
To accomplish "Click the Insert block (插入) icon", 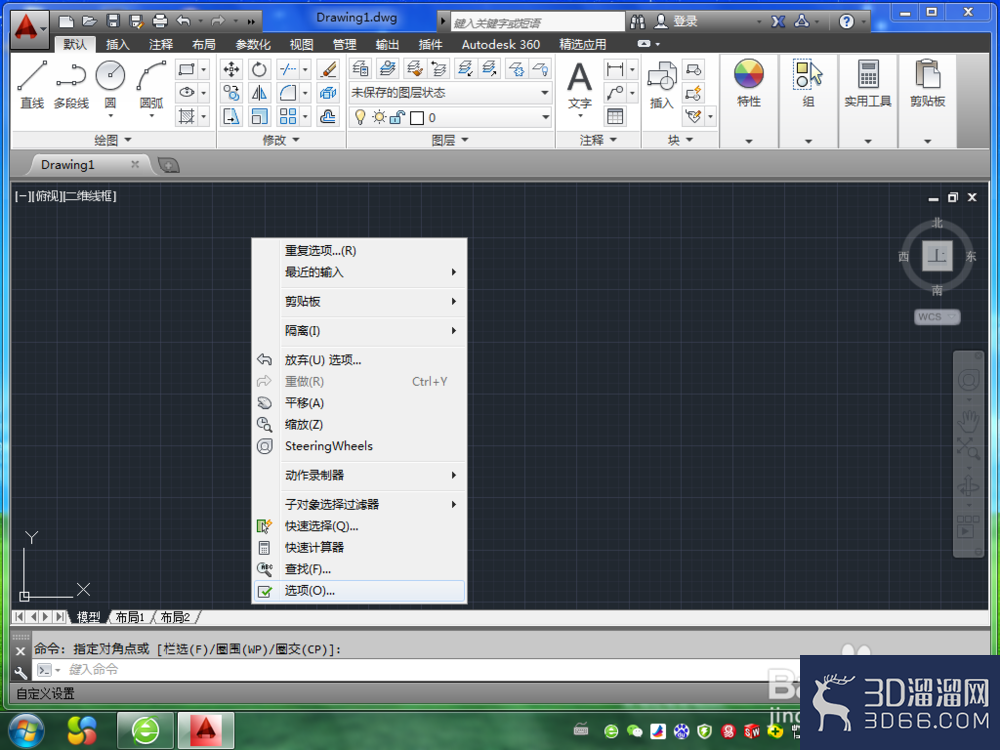I will tap(661, 84).
